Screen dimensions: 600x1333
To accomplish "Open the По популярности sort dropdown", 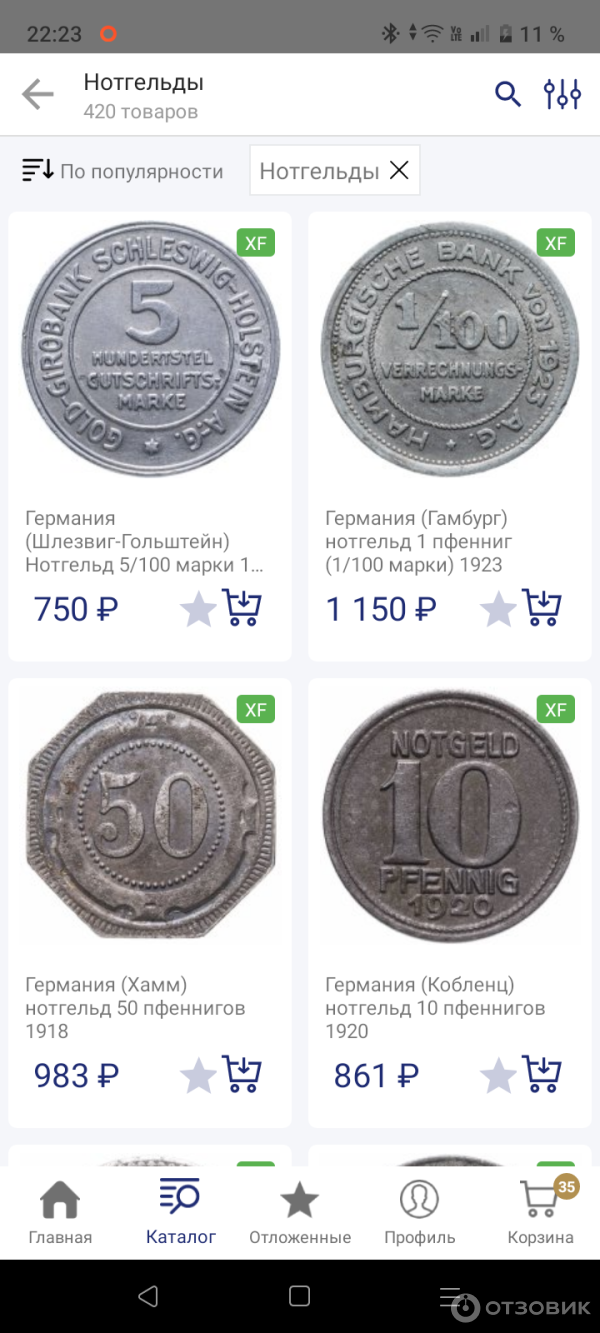I will 123,171.
